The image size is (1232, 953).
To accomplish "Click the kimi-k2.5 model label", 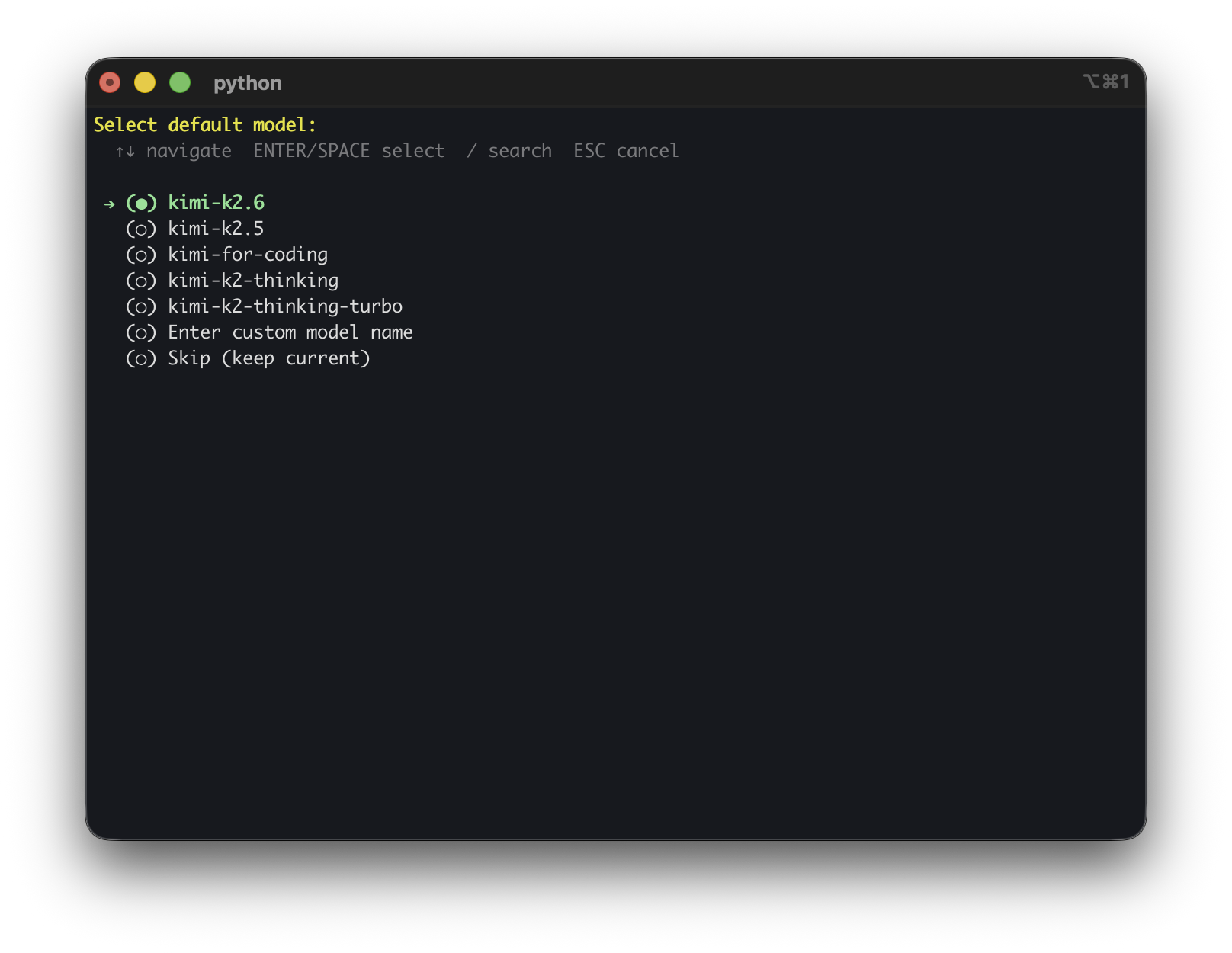I will coord(217,229).
